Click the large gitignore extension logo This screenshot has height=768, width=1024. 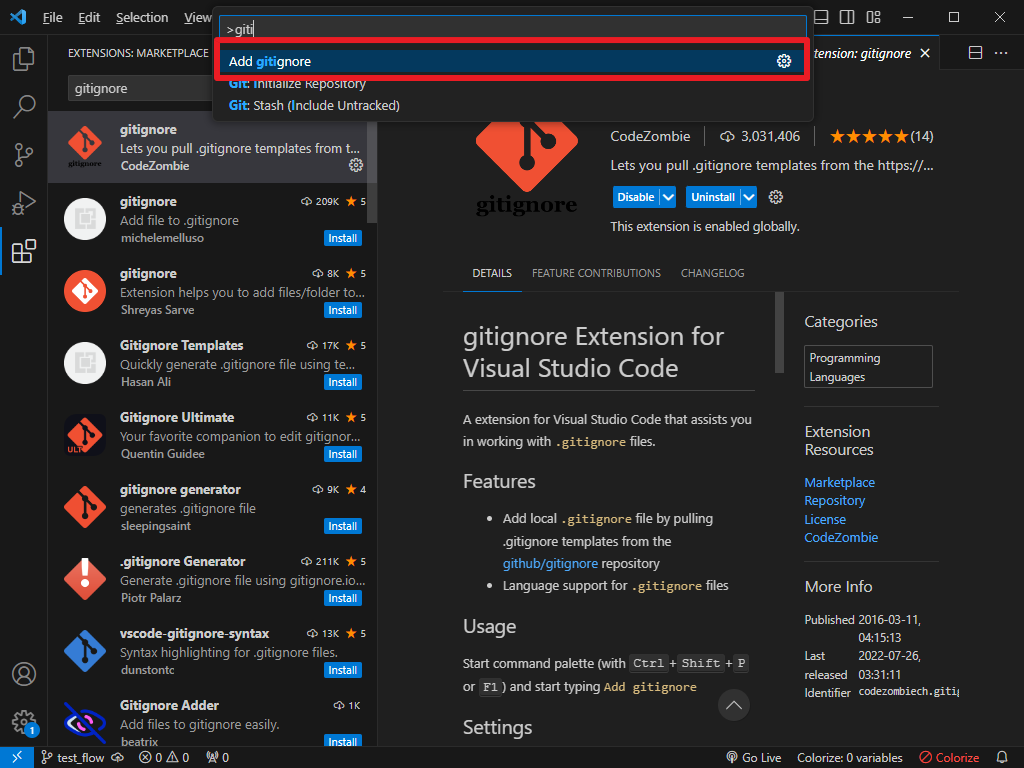pyautogui.click(x=526, y=168)
